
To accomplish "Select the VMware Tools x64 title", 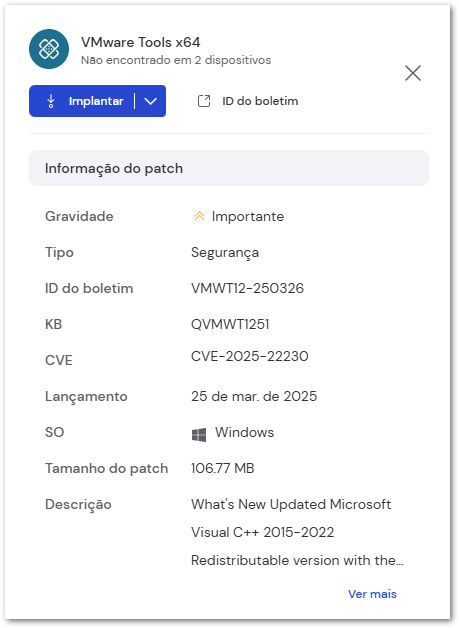I will pos(141,42).
